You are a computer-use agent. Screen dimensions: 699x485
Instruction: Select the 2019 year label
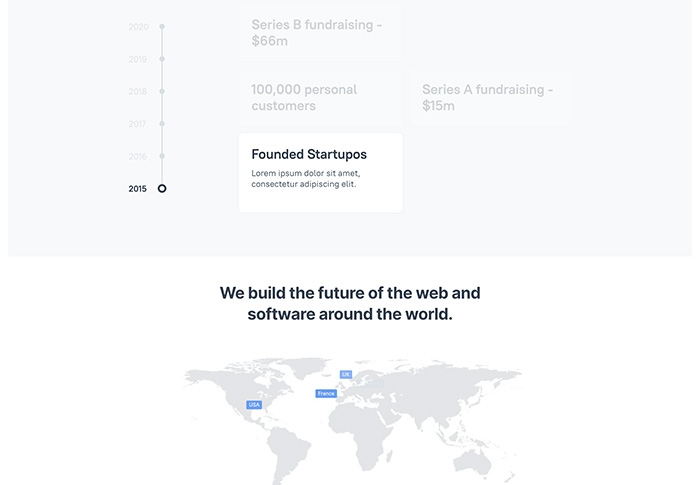138,59
